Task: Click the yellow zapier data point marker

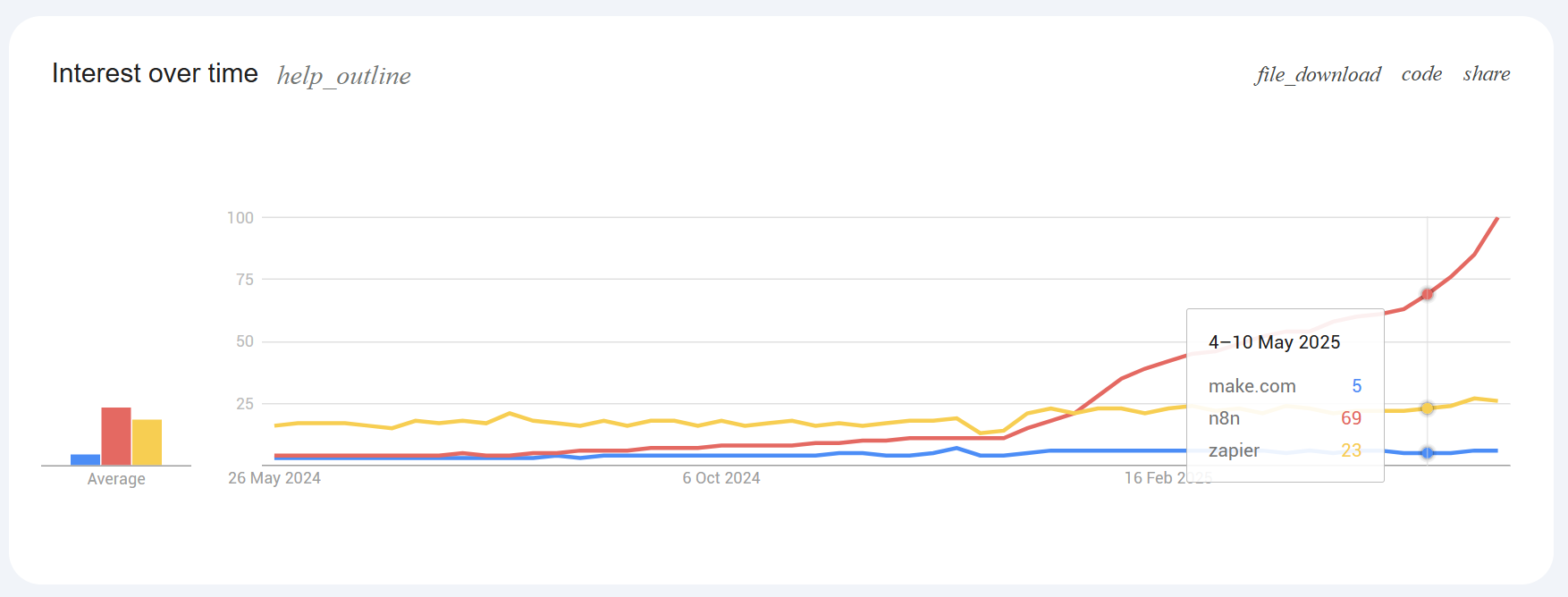Action: point(1428,408)
